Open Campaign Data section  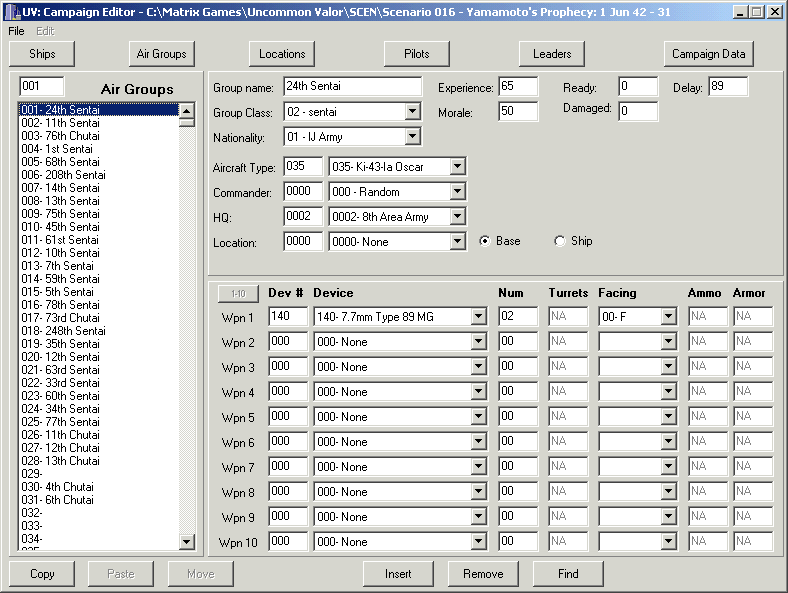coord(709,54)
